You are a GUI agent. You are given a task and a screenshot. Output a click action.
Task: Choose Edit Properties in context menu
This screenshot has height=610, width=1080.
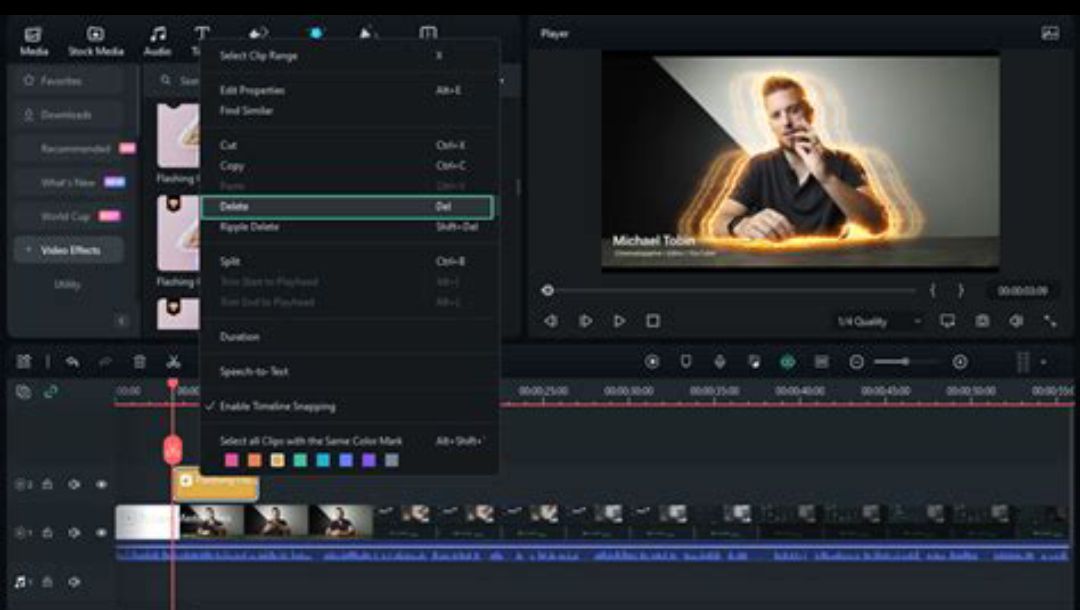coord(350,90)
